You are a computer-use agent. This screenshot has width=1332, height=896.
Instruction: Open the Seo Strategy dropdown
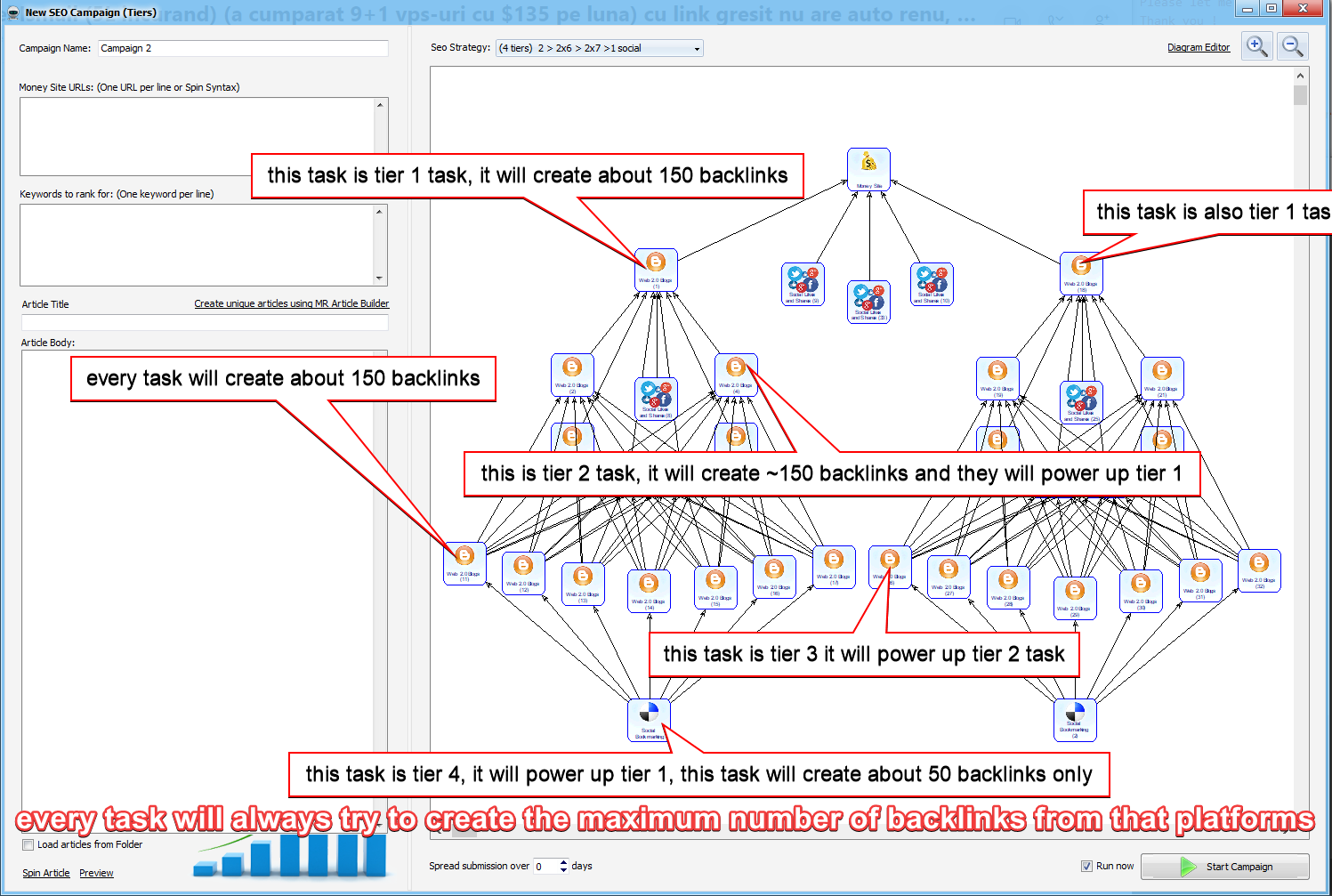tap(600, 48)
